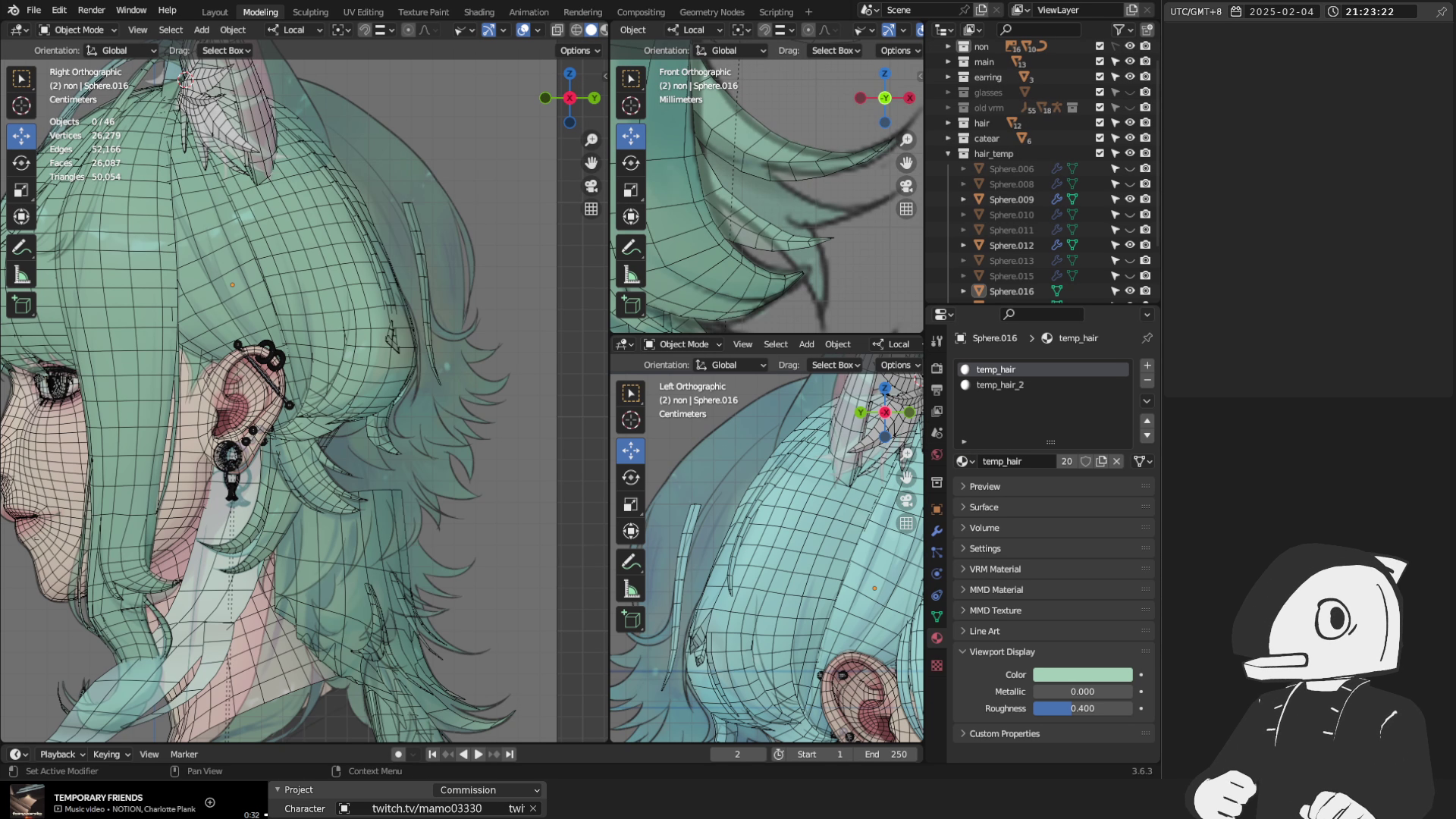Open the Render properties tab
The width and height of the screenshot is (1456, 819).
tap(937, 369)
